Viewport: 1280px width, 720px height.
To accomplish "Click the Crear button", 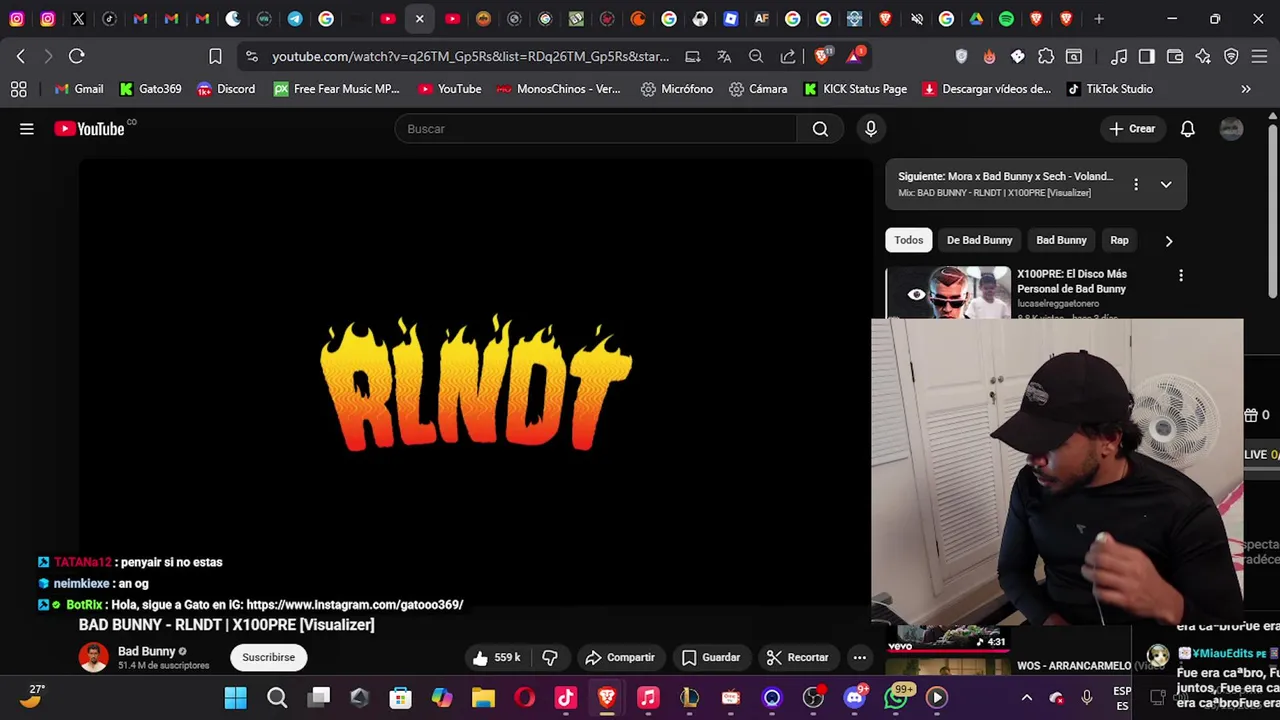I will pyautogui.click(x=1132, y=129).
